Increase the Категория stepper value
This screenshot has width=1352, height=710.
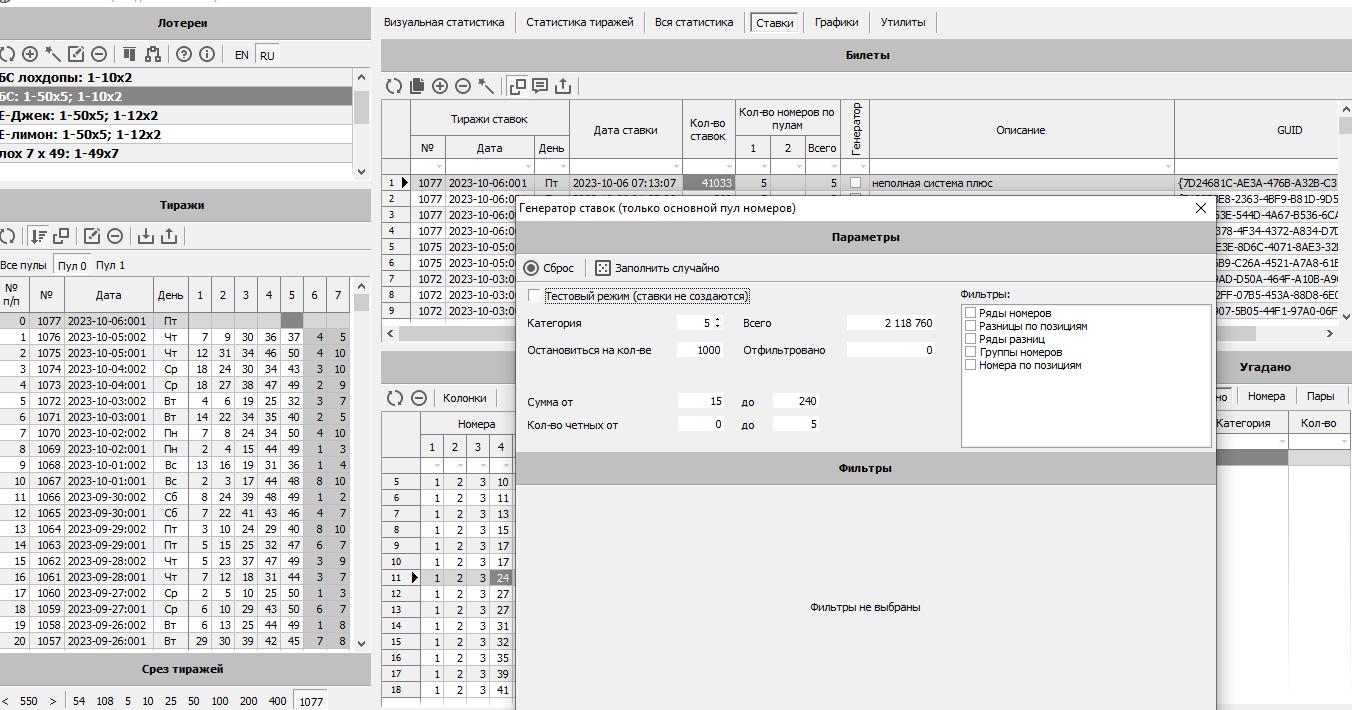[x=717, y=320]
